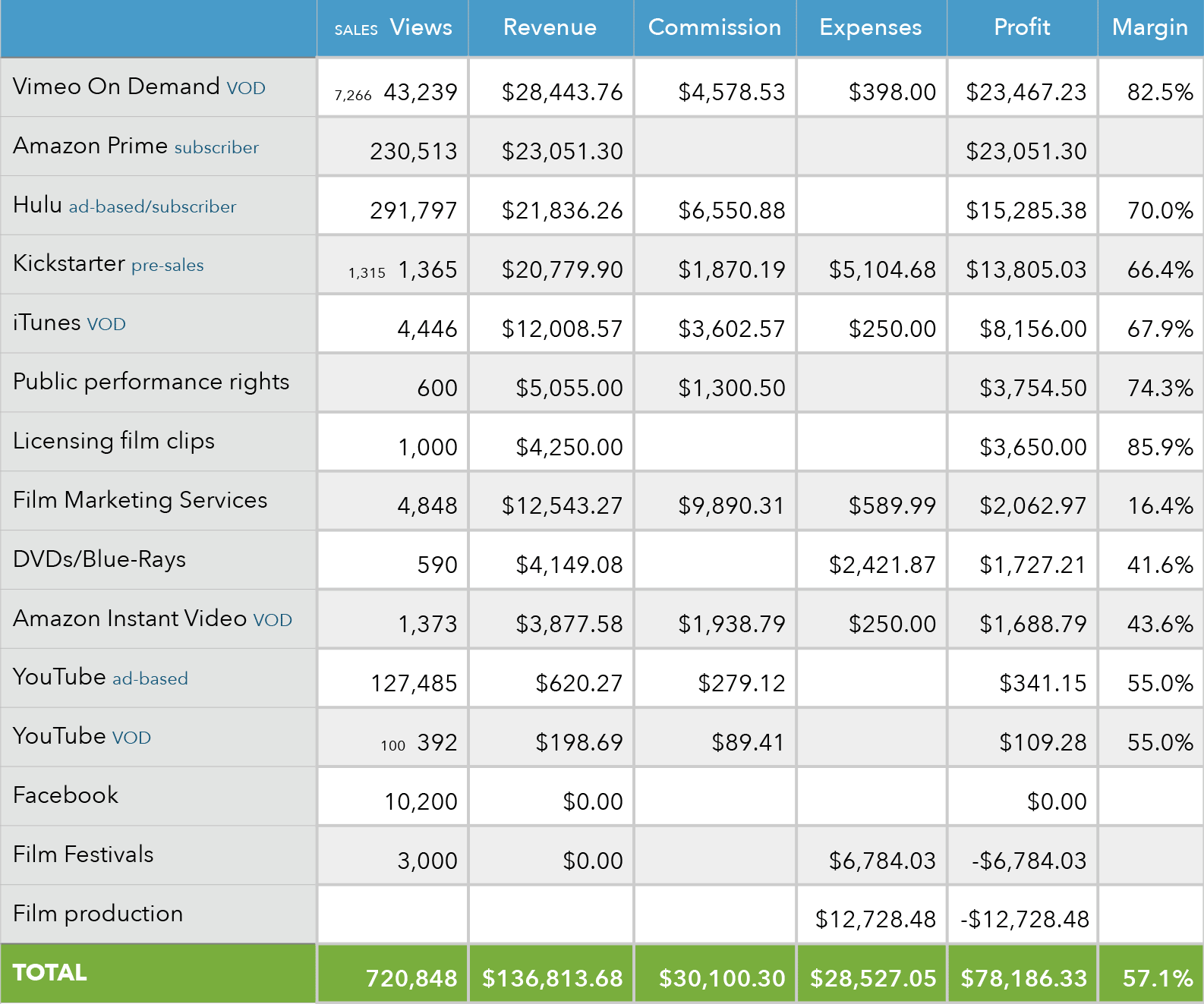Click iTunes revenue cell $12,008.57
The image size is (1204, 1004).
(x=551, y=324)
